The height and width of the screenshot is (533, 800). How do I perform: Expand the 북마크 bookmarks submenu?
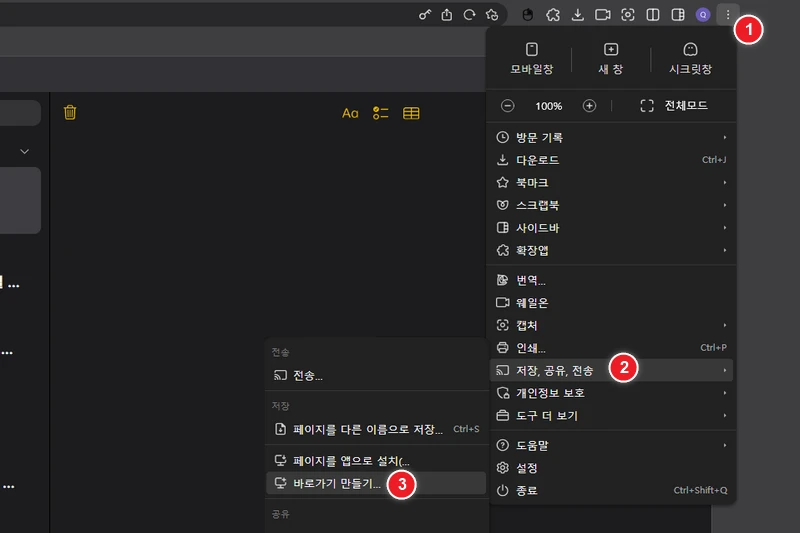coord(611,183)
